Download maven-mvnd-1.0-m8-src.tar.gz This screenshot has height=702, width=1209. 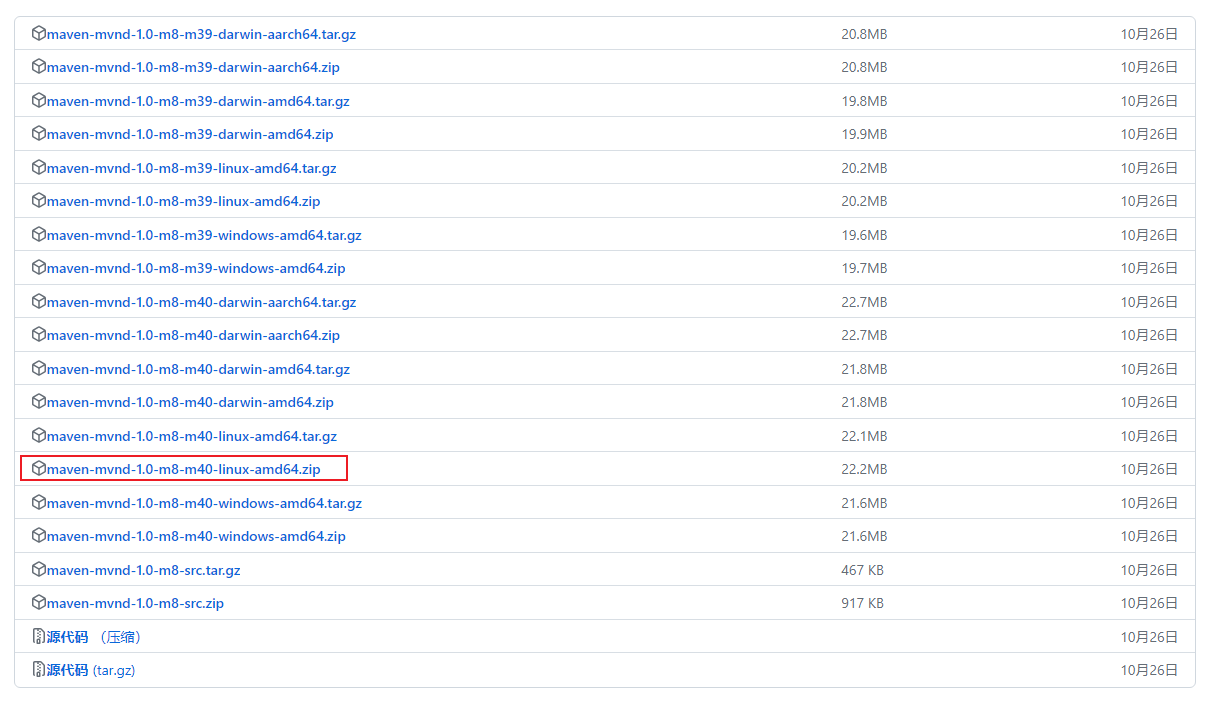144,570
